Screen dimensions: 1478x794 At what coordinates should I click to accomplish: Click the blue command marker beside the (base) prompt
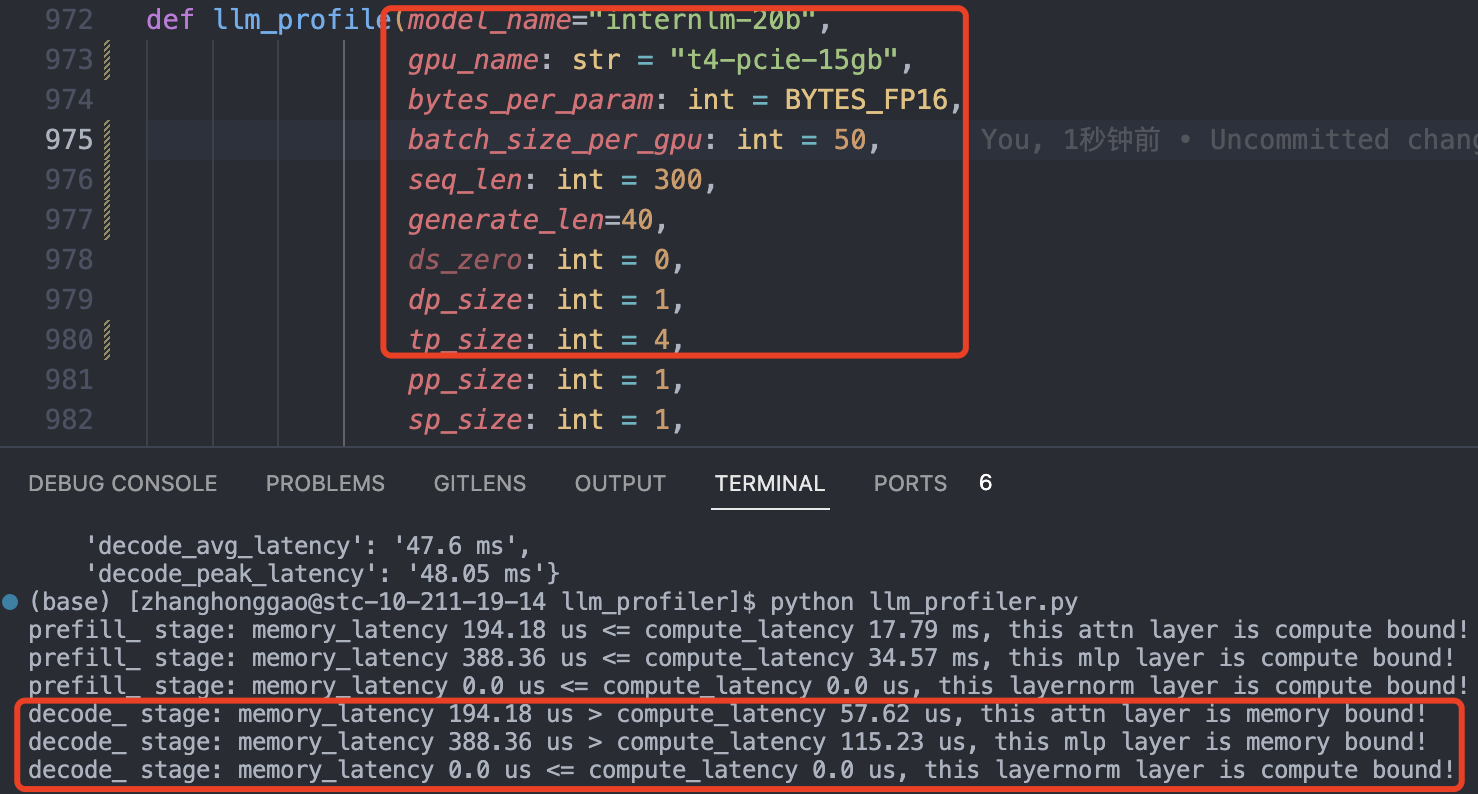point(10,601)
